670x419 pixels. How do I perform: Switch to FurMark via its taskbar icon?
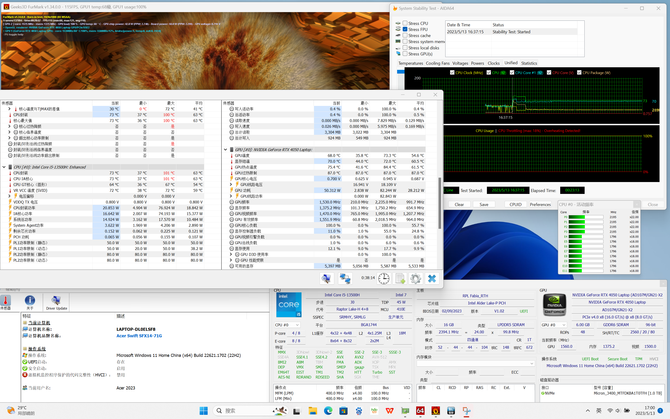435,411
